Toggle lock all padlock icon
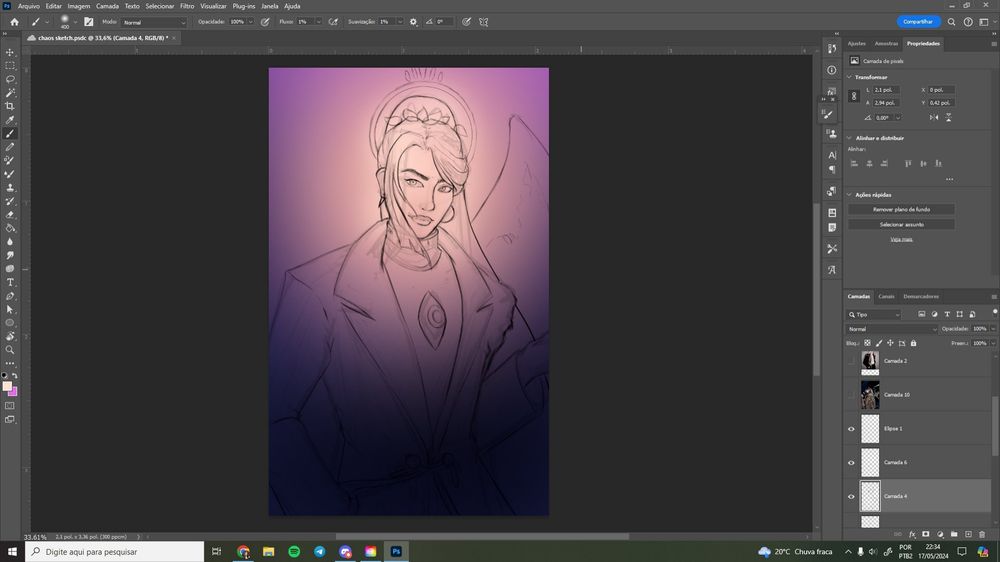The image size is (1000, 562). coord(913,343)
